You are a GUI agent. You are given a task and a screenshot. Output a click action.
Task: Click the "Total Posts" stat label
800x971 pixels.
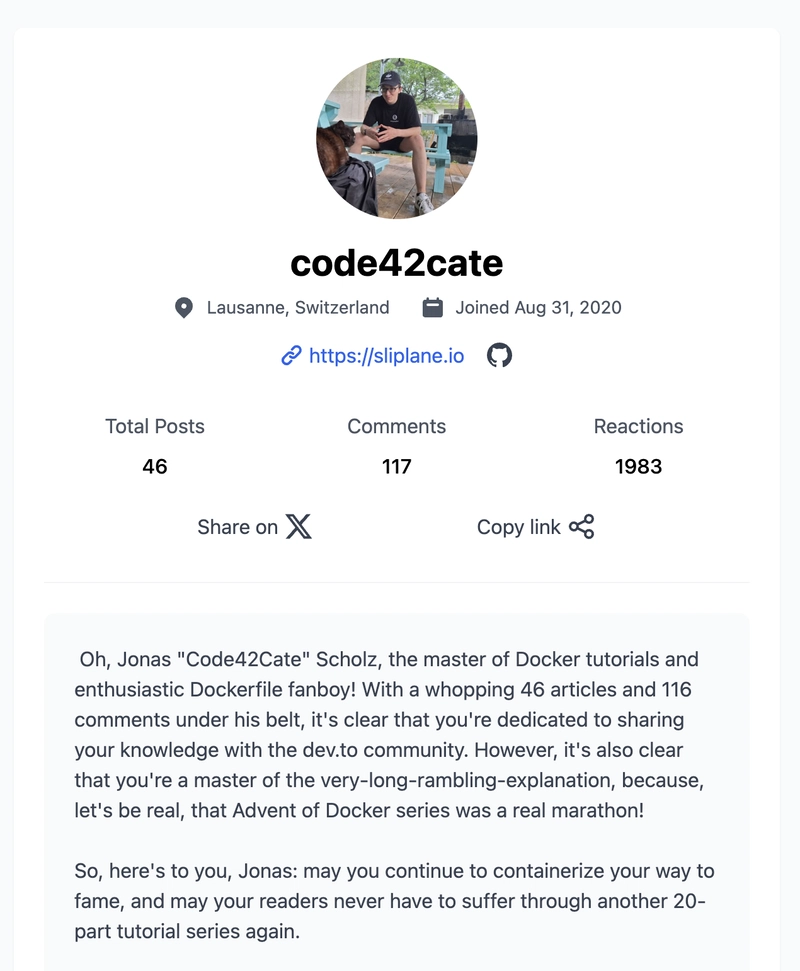click(x=155, y=426)
